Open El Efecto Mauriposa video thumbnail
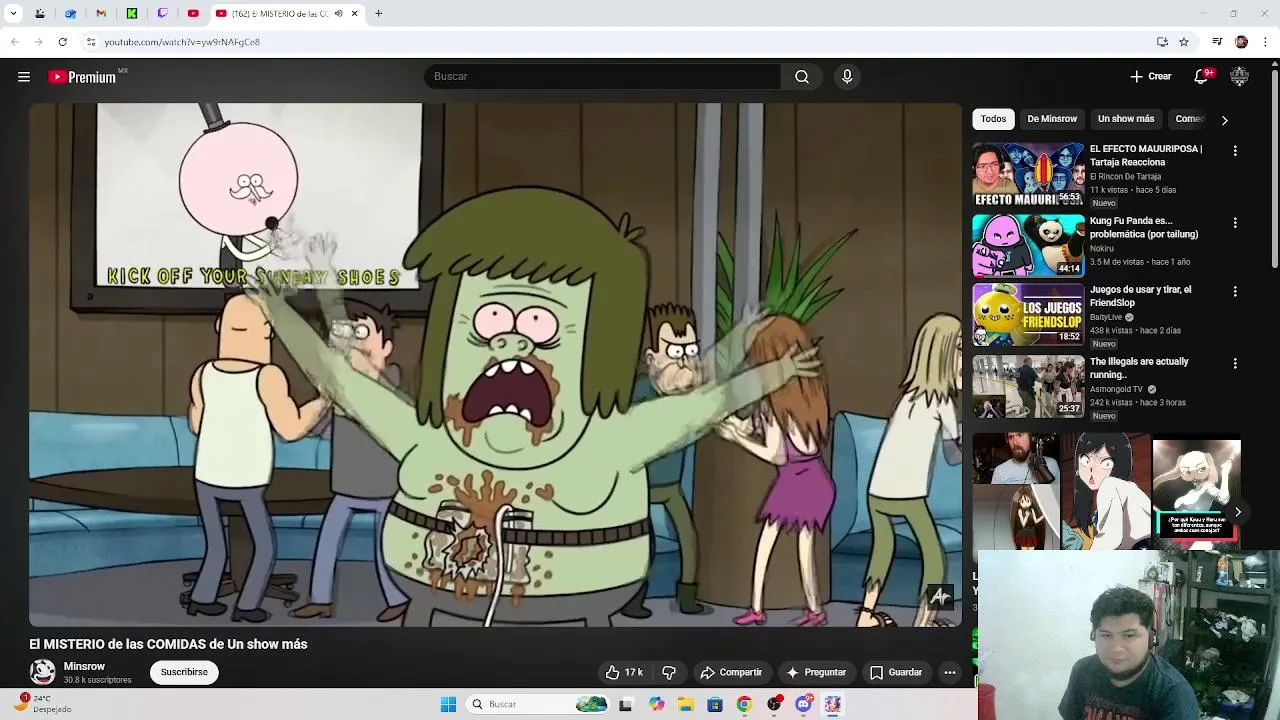The width and height of the screenshot is (1280, 720). [x=1028, y=174]
